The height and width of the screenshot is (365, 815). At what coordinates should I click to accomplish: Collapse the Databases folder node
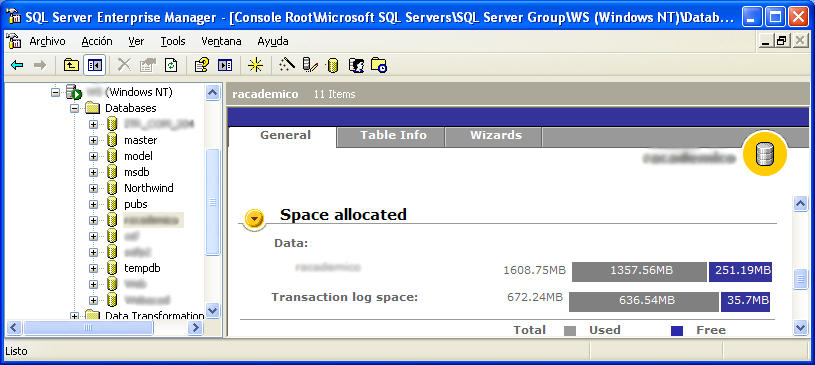pos(74,108)
